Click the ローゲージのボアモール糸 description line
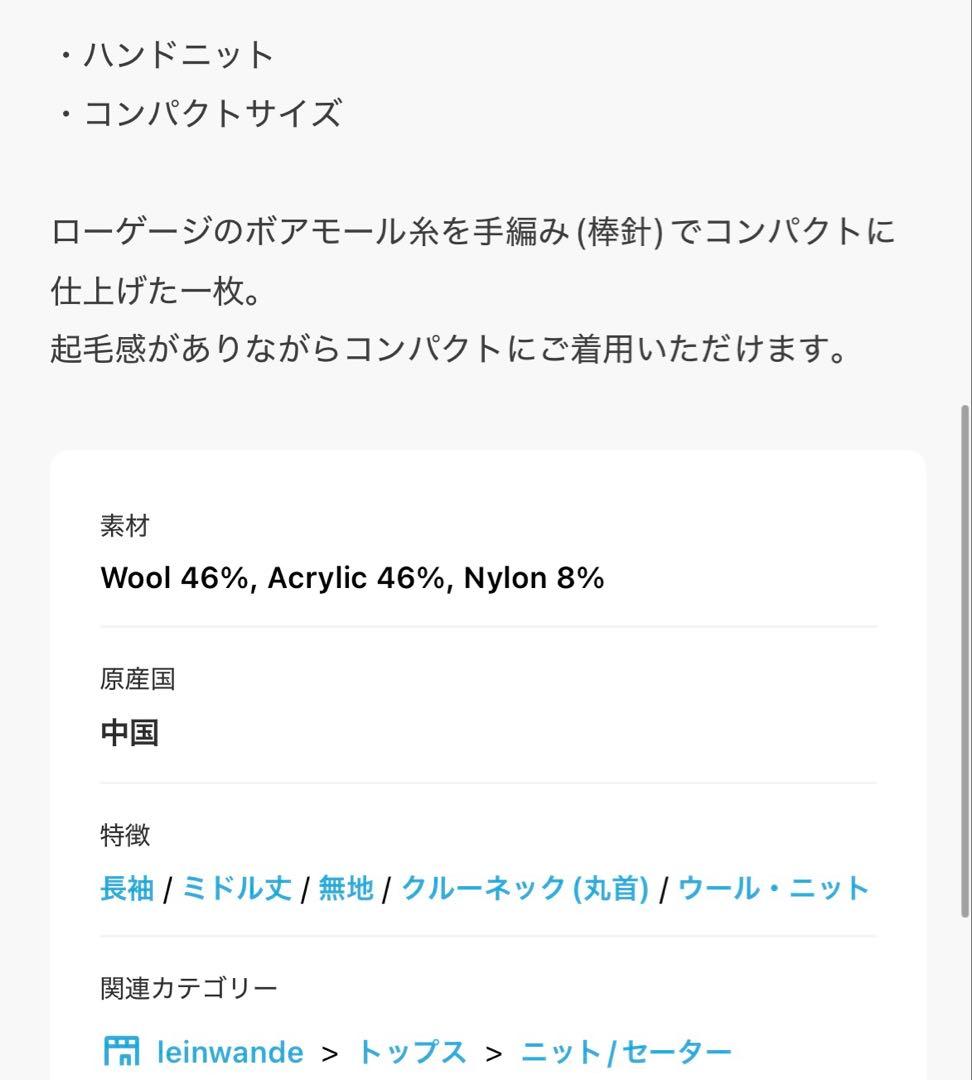 pos(472,233)
